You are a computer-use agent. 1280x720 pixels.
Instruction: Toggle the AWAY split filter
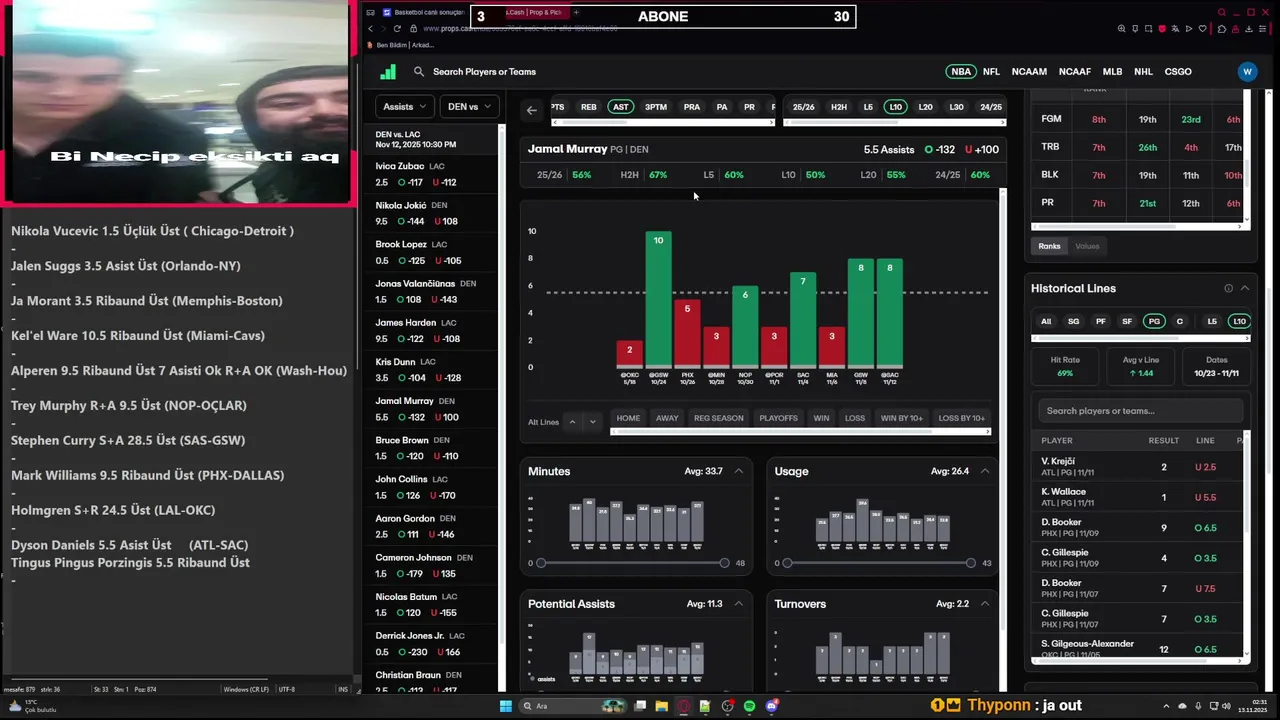click(667, 418)
